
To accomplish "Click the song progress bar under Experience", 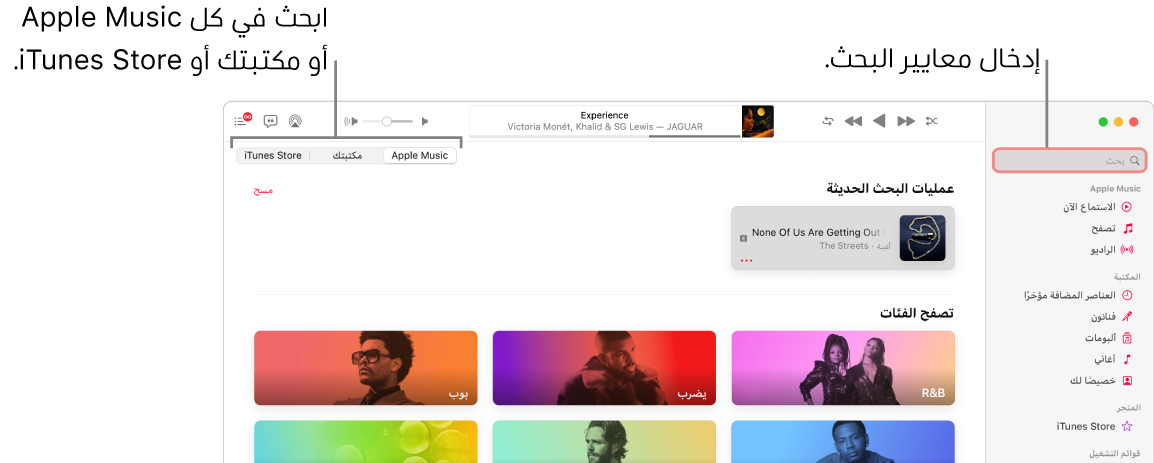I will 603,135.
